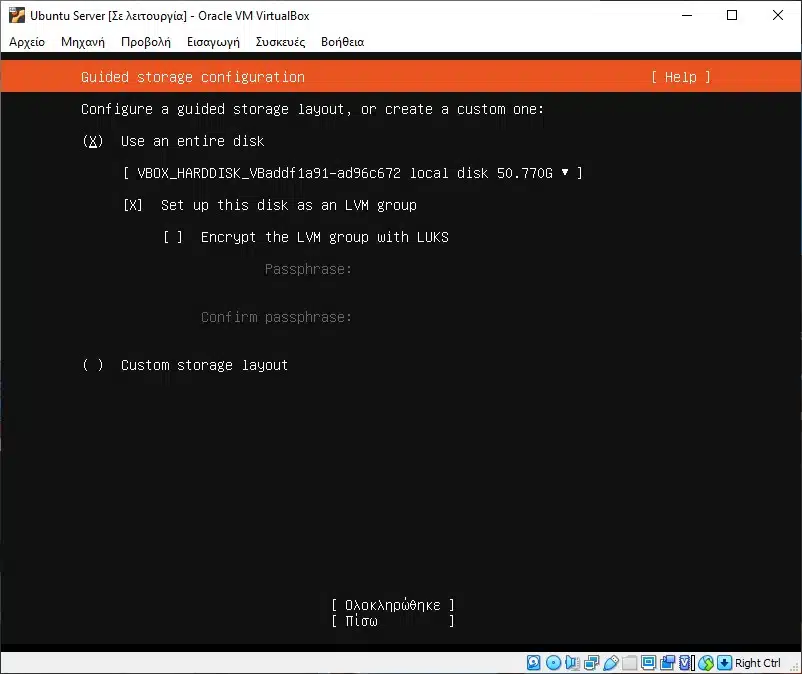
Task: Open the Προβολή menu
Action: (x=146, y=42)
